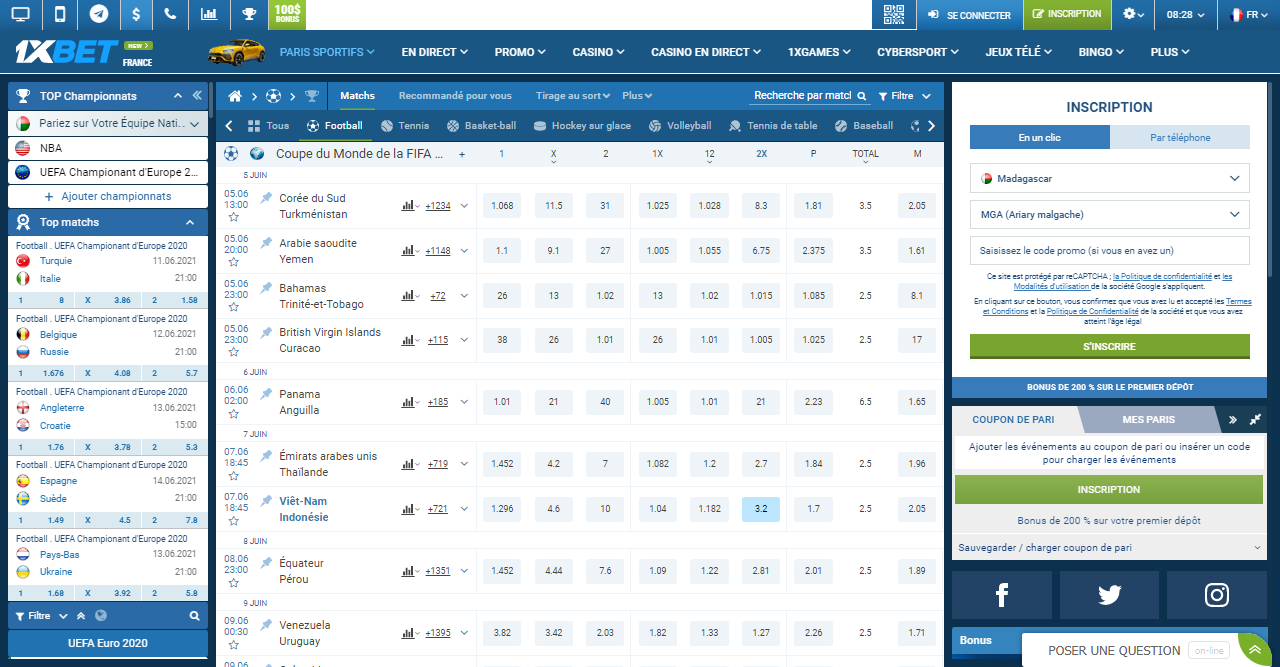
Task: Open NBA in top championships
Action: coord(109,148)
